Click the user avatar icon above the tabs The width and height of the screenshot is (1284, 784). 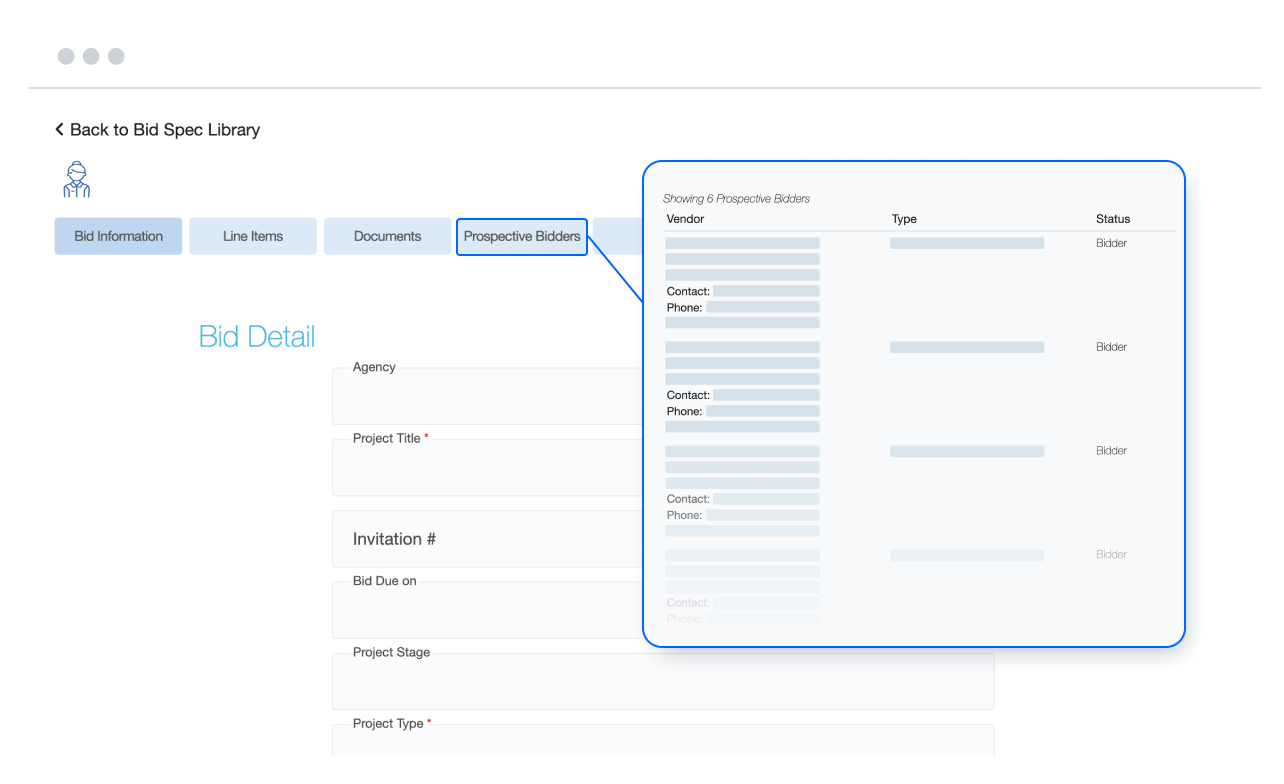76,180
